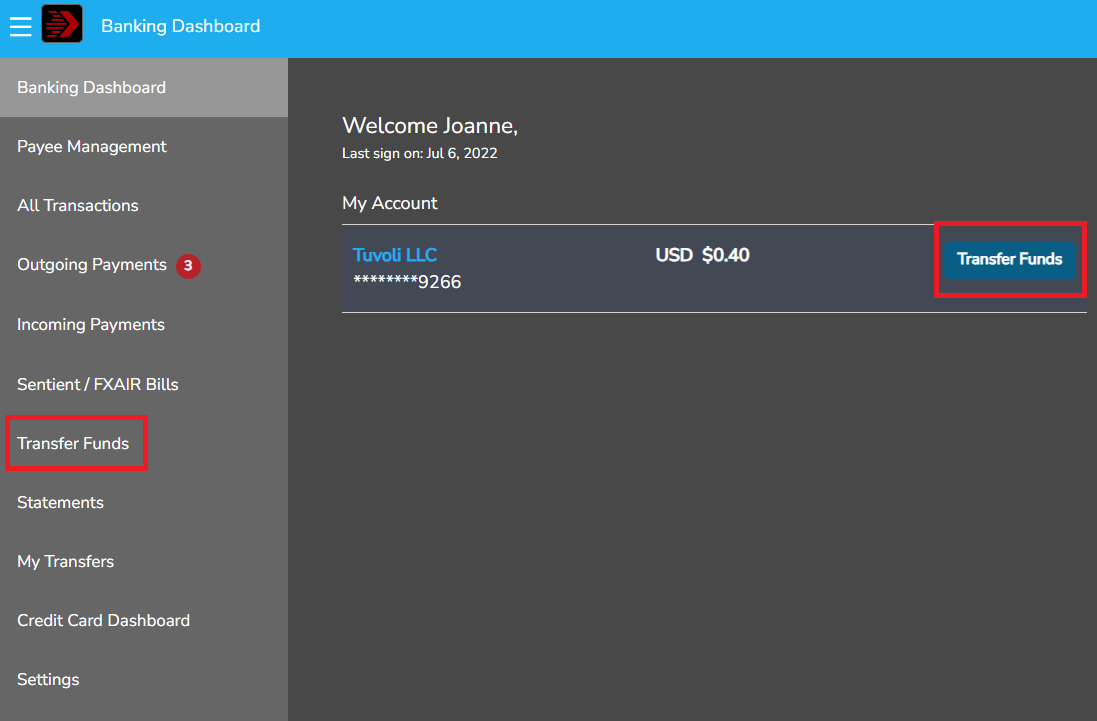Open Settings in the sidebar
Image resolution: width=1097 pixels, height=721 pixels.
(48, 679)
